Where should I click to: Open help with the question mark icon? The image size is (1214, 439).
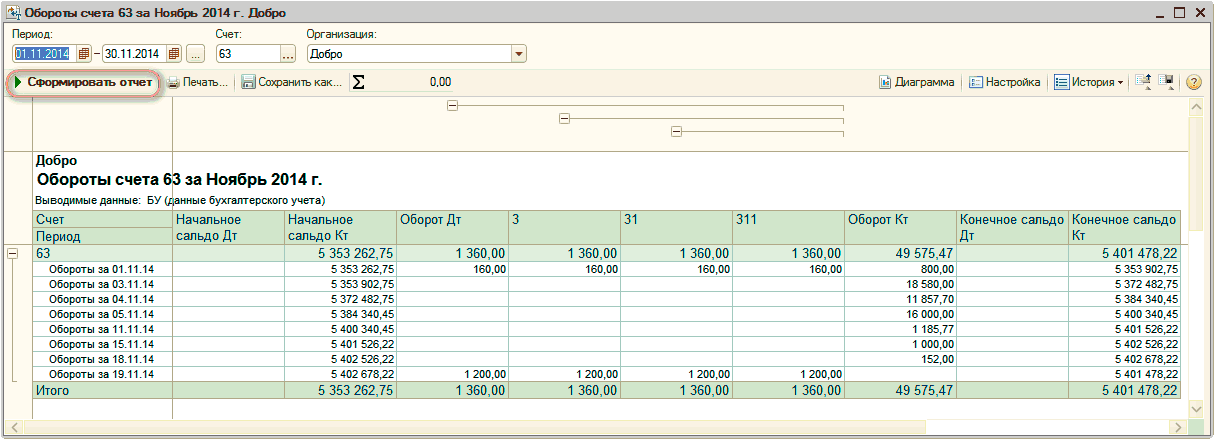click(1193, 82)
